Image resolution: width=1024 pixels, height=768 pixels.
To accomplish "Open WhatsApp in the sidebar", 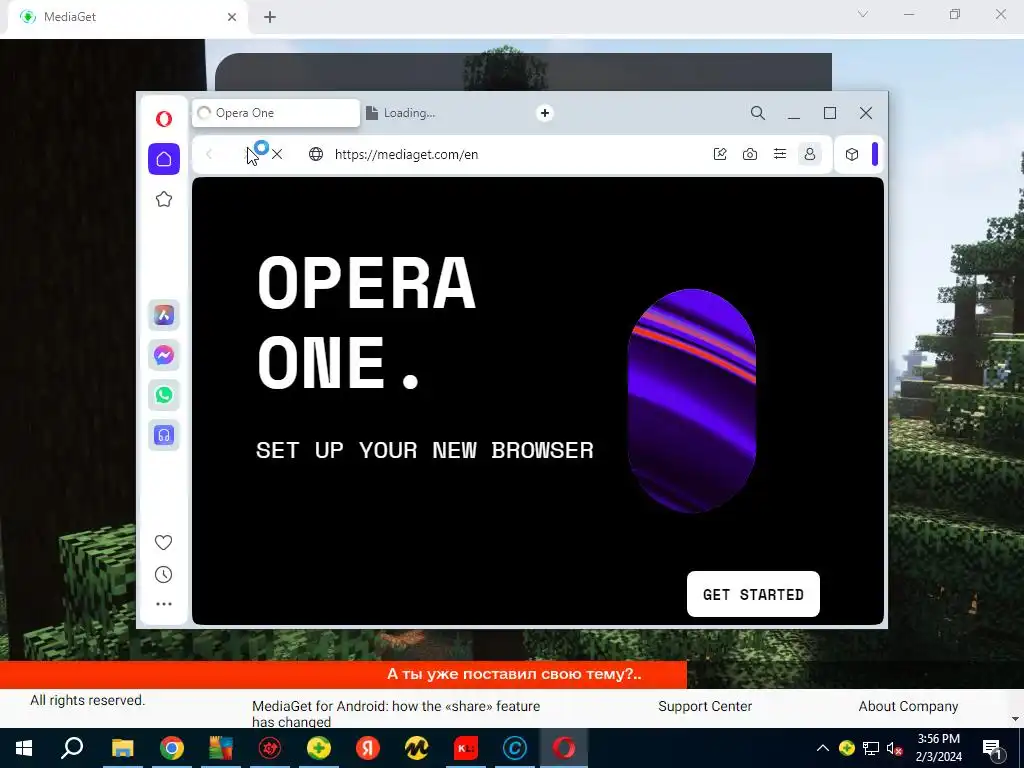I will point(164,395).
